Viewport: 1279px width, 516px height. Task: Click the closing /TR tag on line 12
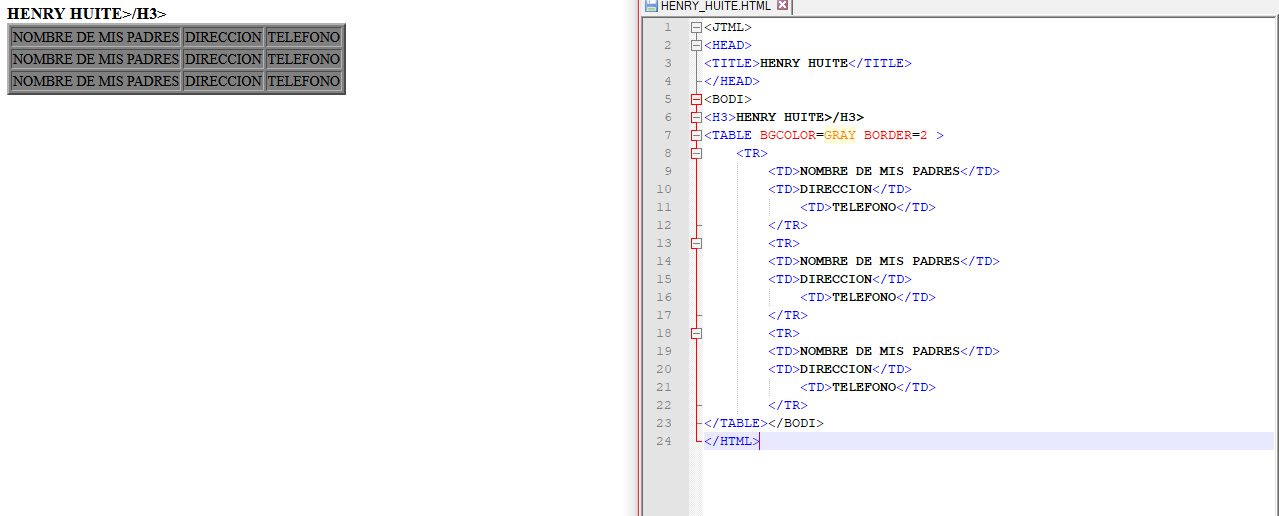click(788, 225)
